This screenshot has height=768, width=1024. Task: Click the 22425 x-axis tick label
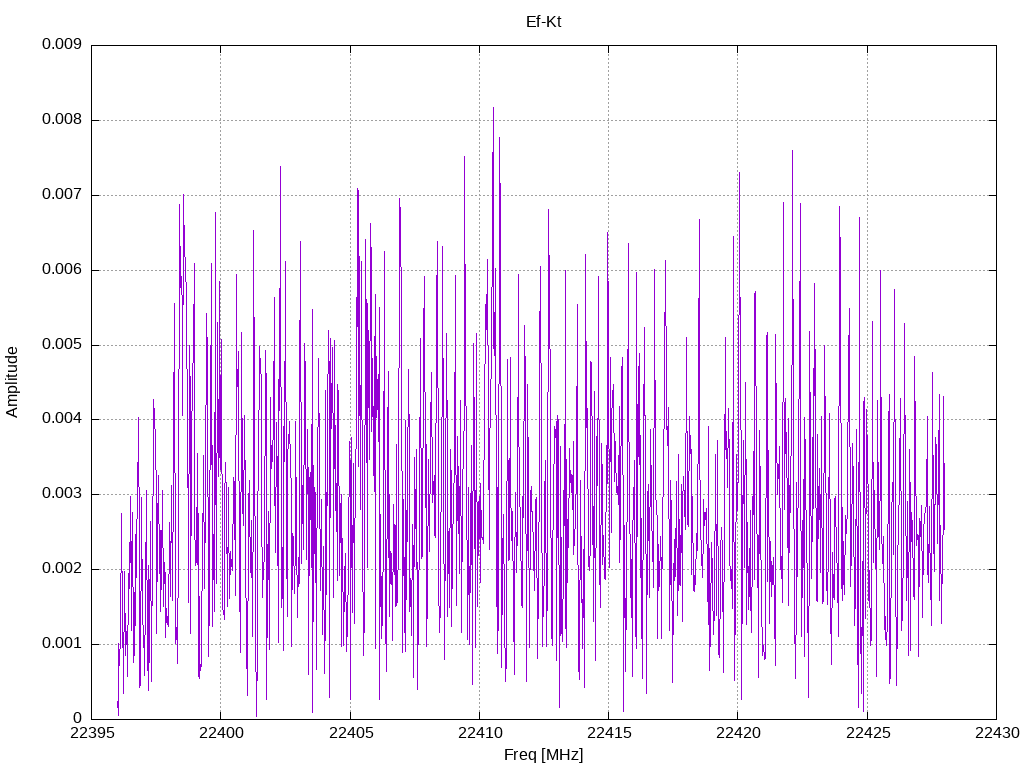[x=867, y=733]
